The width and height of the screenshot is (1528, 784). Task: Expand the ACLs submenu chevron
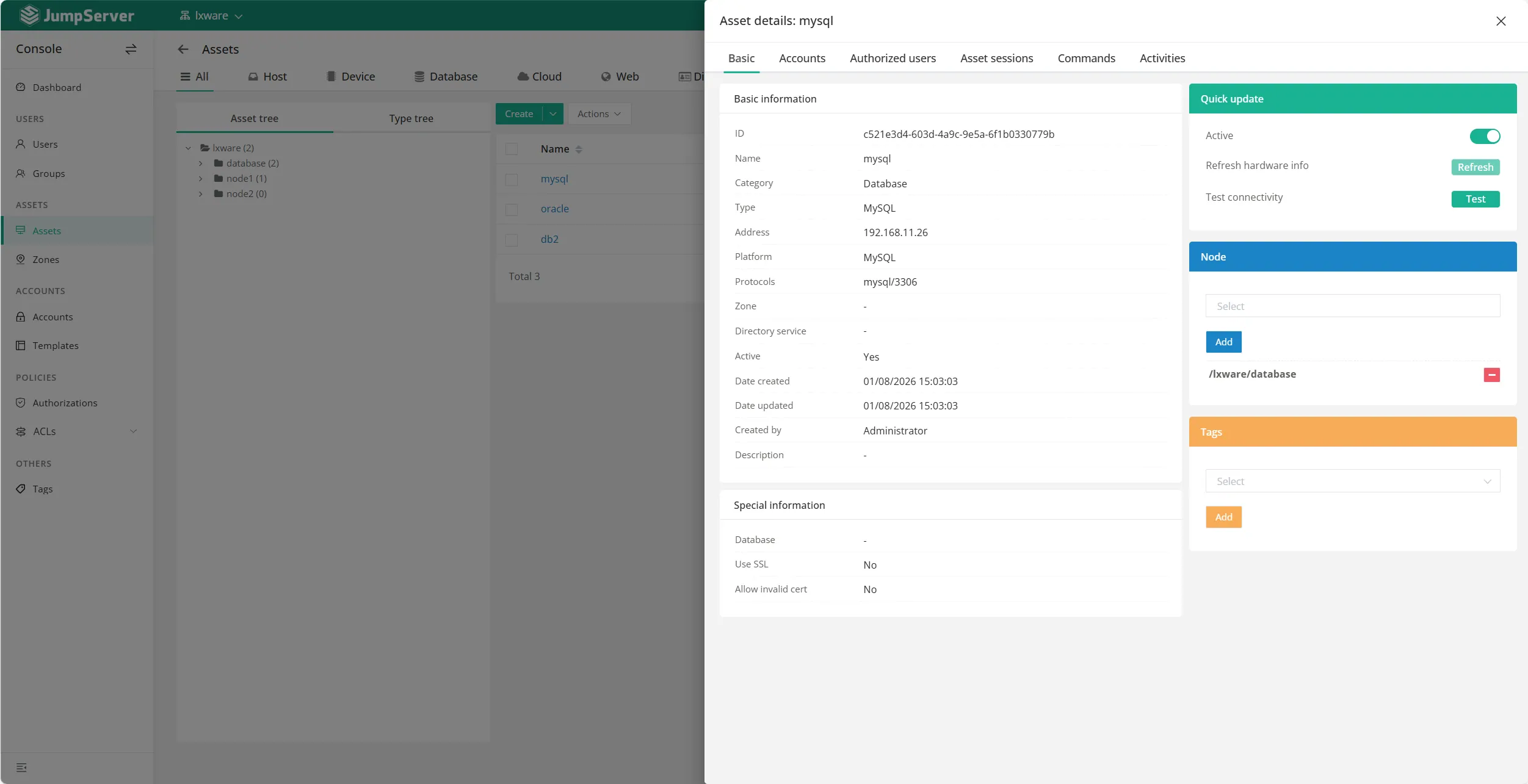[x=133, y=431]
